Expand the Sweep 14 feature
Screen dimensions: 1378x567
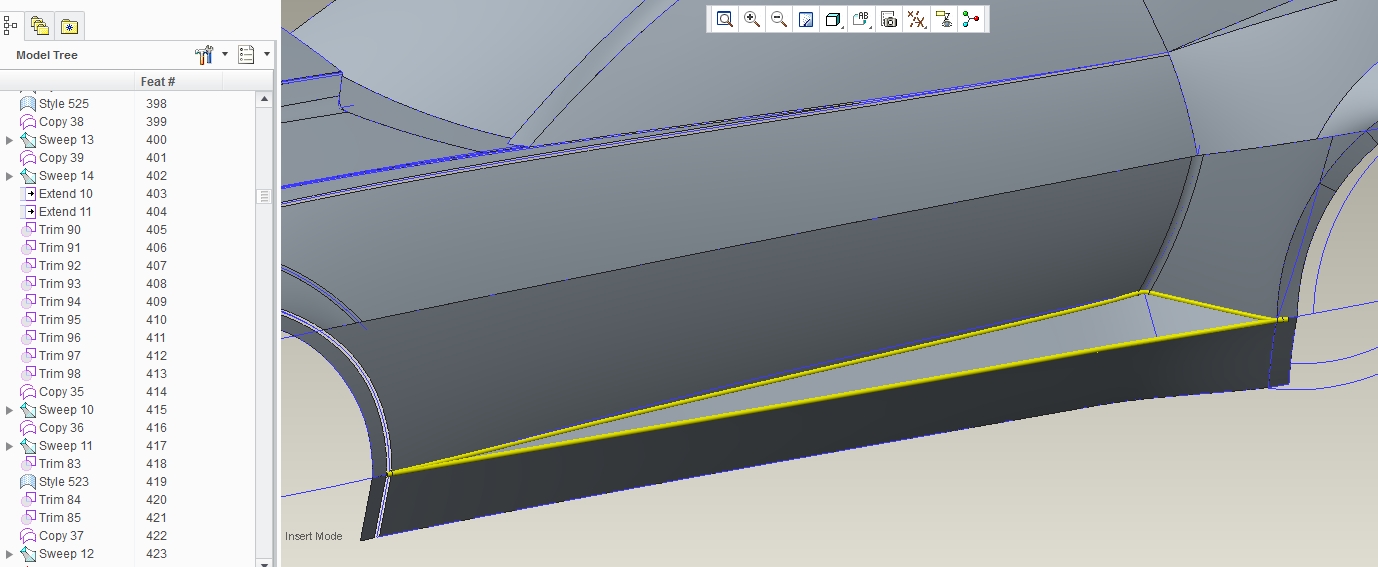[10, 176]
